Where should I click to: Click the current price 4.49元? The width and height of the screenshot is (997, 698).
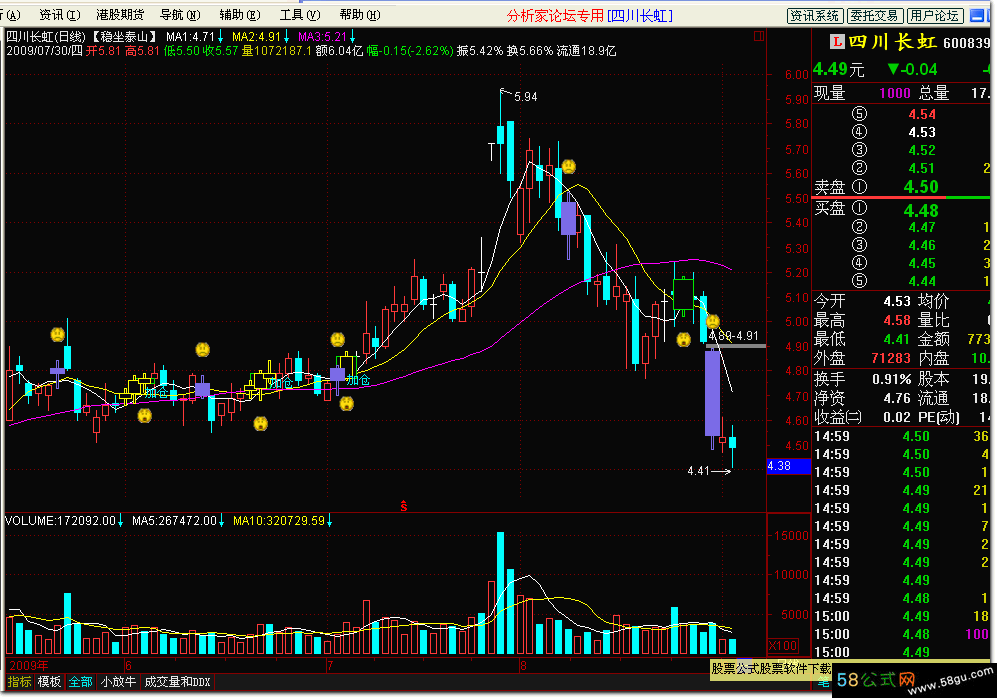[839, 69]
